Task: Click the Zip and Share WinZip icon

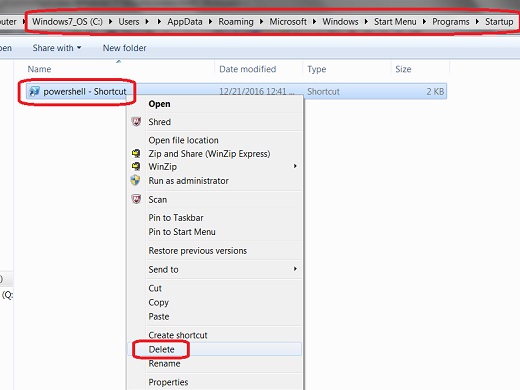Action: pos(136,153)
